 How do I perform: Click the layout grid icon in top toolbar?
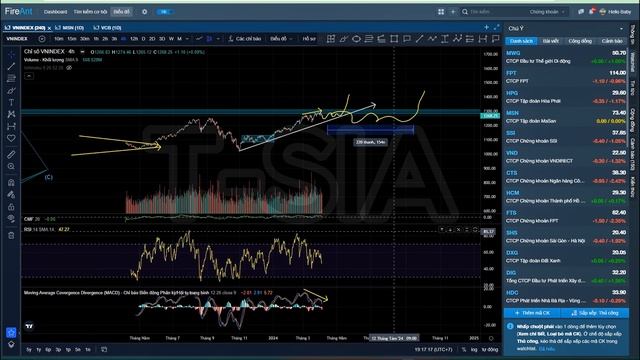331,39
